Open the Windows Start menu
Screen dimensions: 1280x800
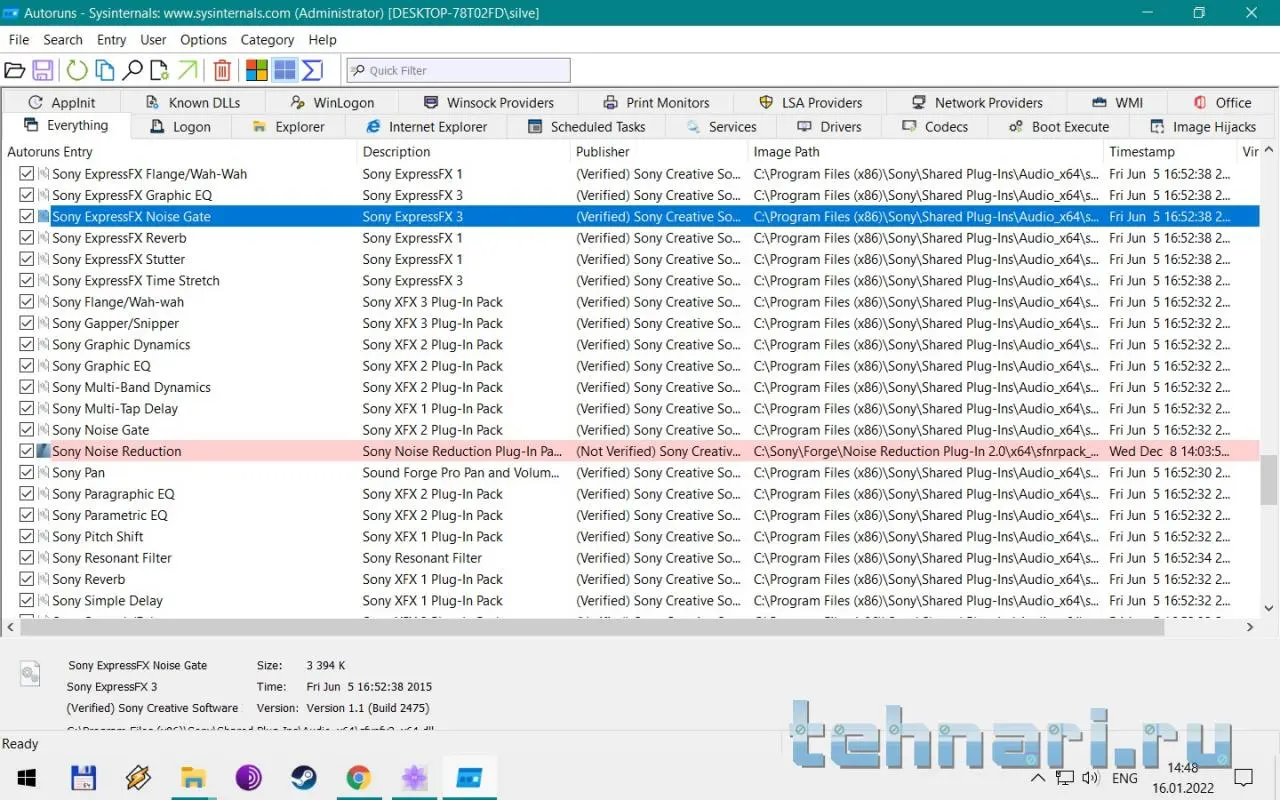[27, 778]
